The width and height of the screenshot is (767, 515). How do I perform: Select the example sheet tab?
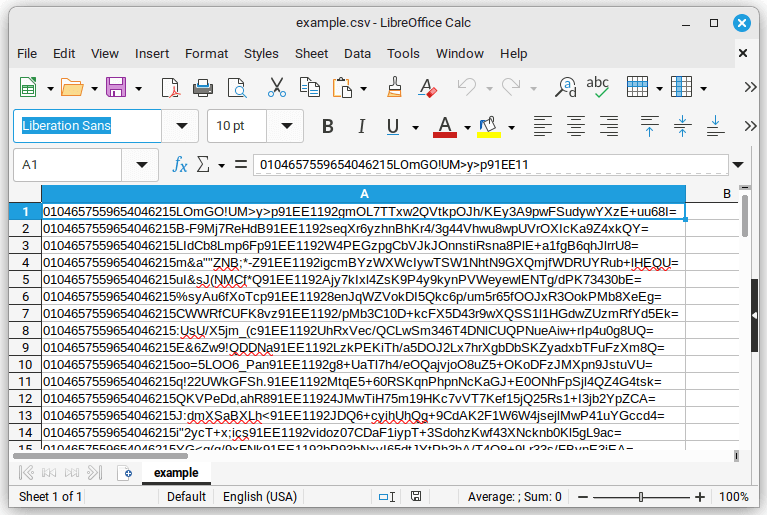coord(176,473)
